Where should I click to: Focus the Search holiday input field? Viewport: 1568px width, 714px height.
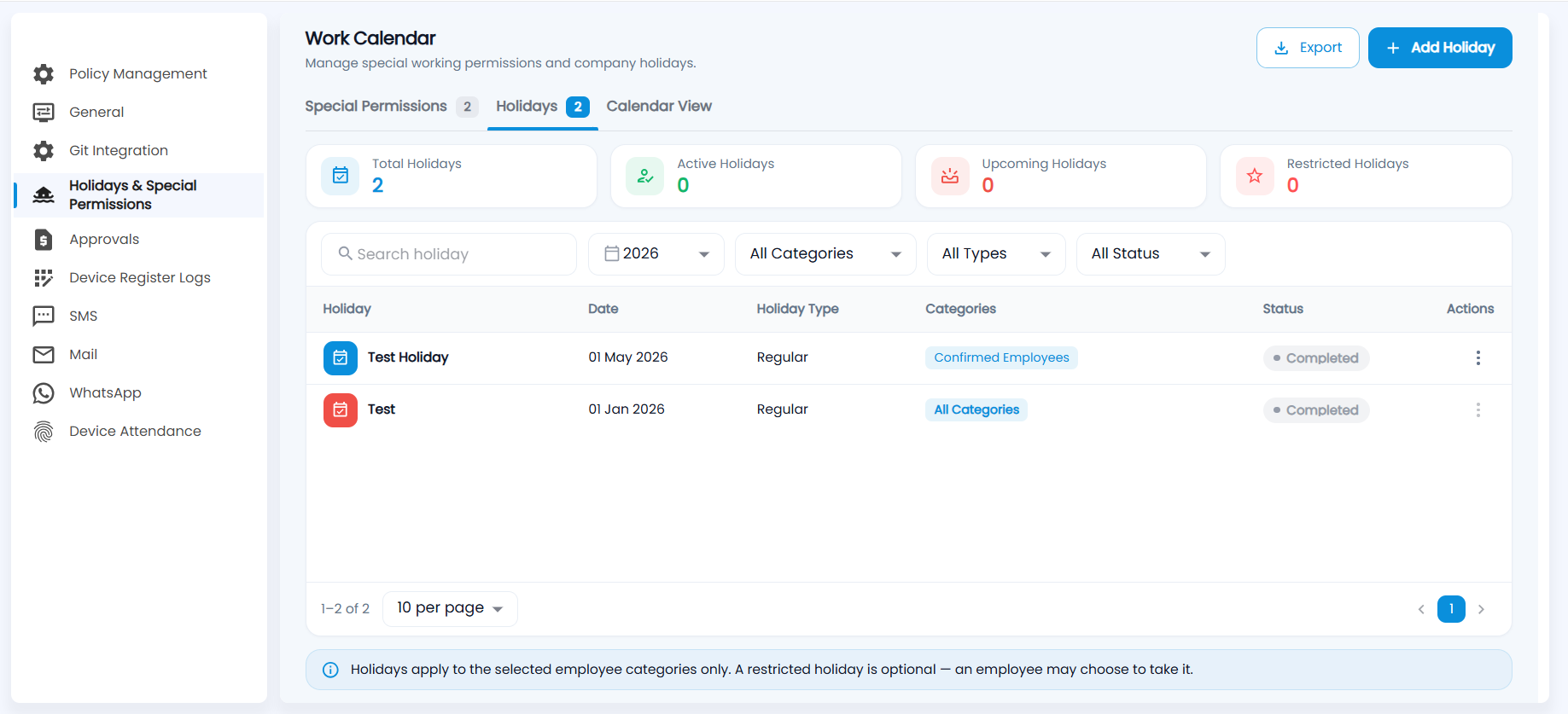click(449, 254)
